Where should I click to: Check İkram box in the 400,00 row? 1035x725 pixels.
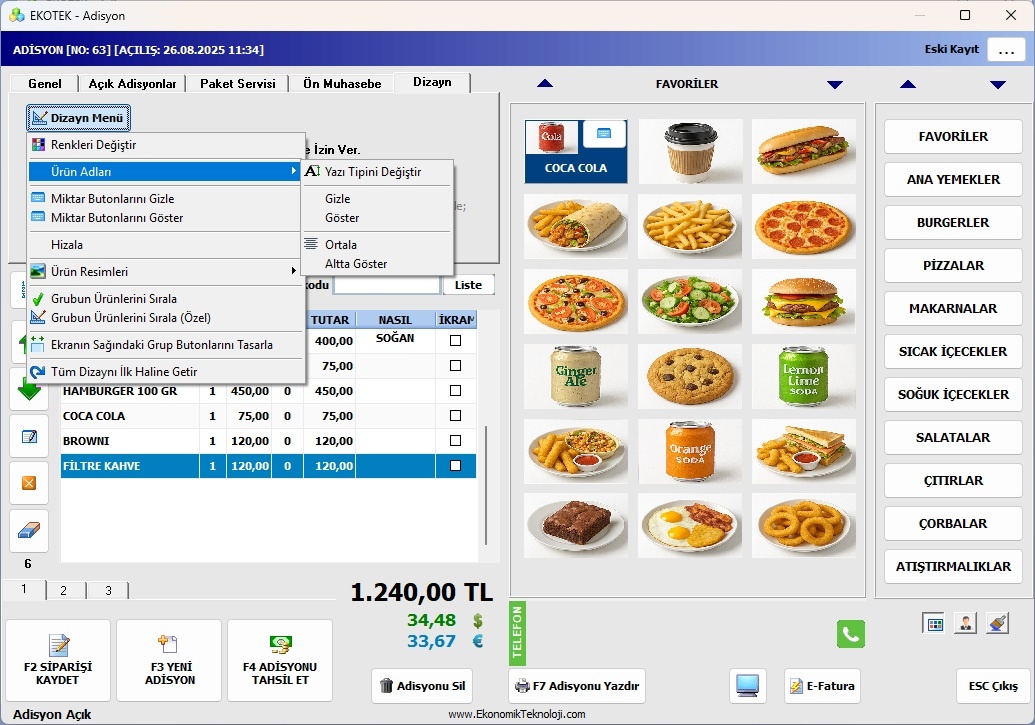455,341
